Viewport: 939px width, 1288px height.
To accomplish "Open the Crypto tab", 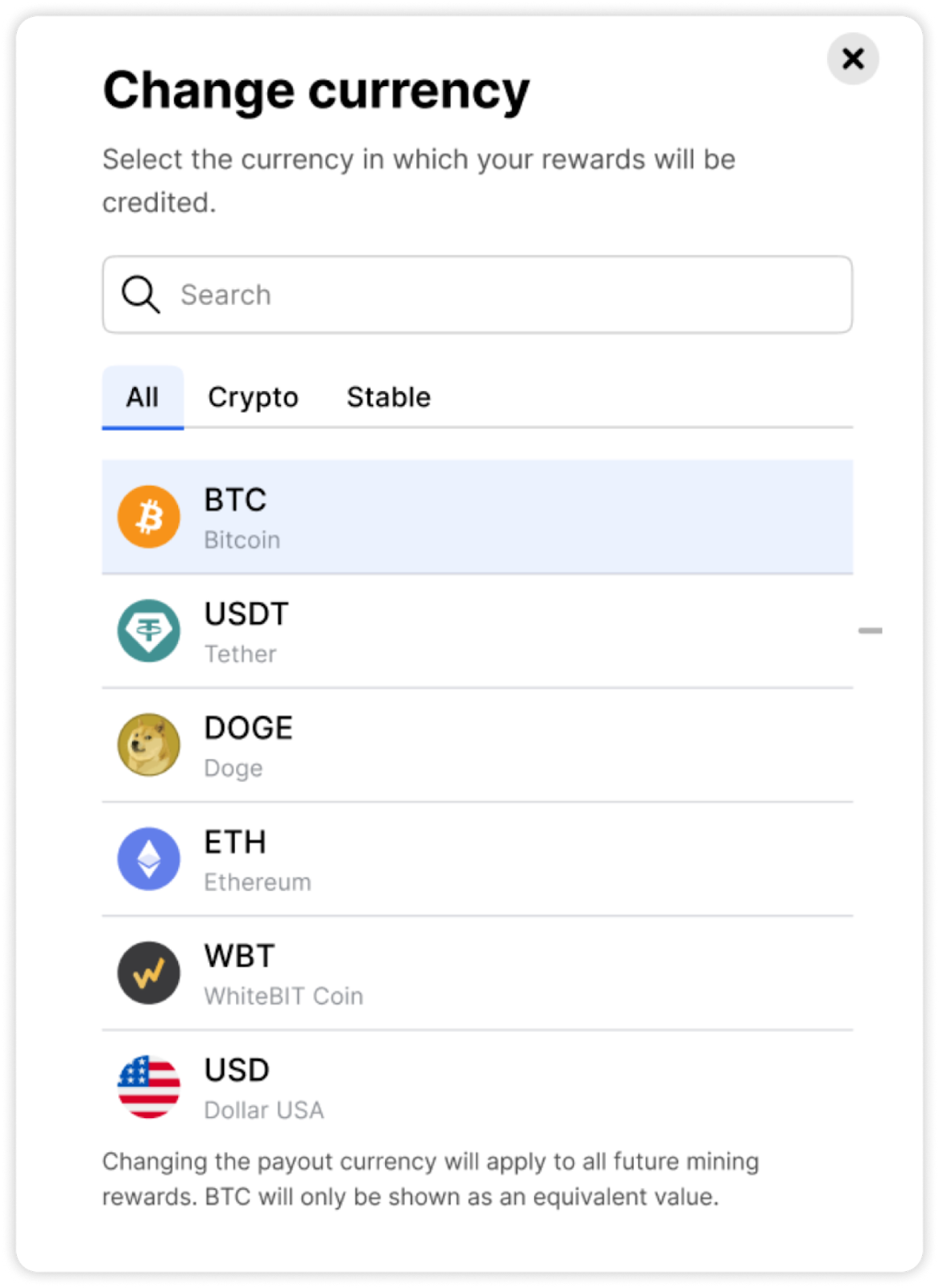I will (x=253, y=398).
